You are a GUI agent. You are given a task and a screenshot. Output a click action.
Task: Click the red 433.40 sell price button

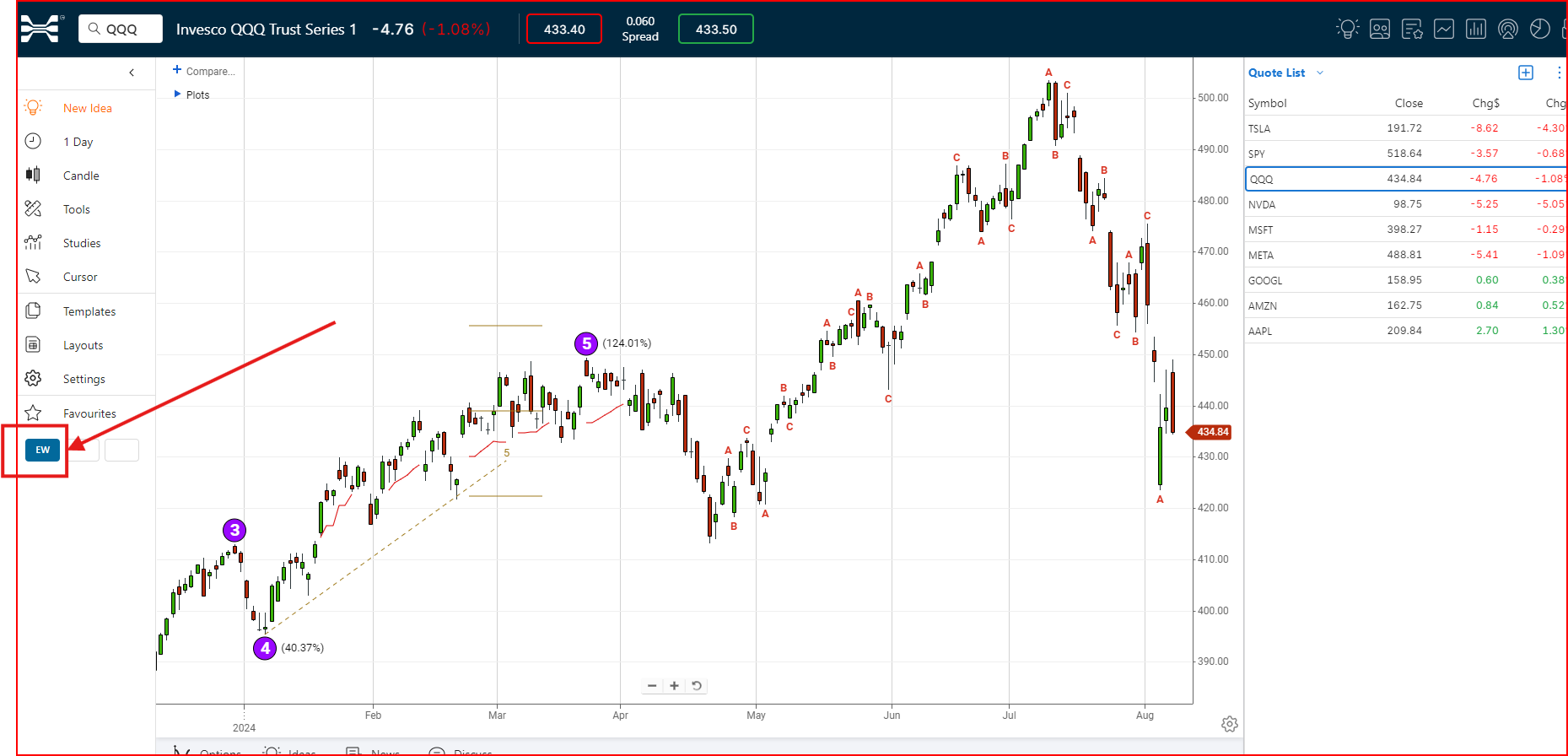[x=563, y=29]
